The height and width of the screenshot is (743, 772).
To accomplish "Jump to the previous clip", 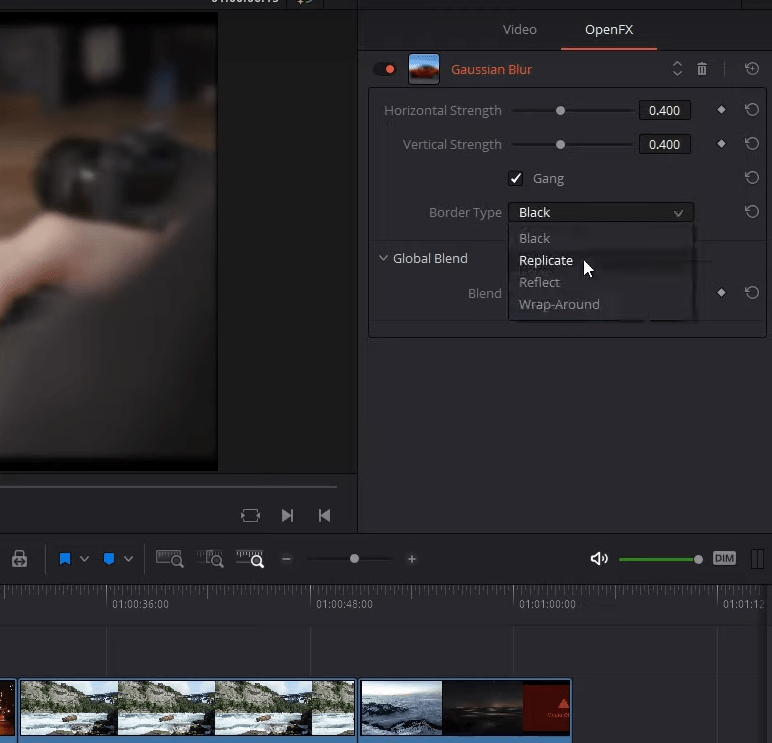I will coord(324,516).
